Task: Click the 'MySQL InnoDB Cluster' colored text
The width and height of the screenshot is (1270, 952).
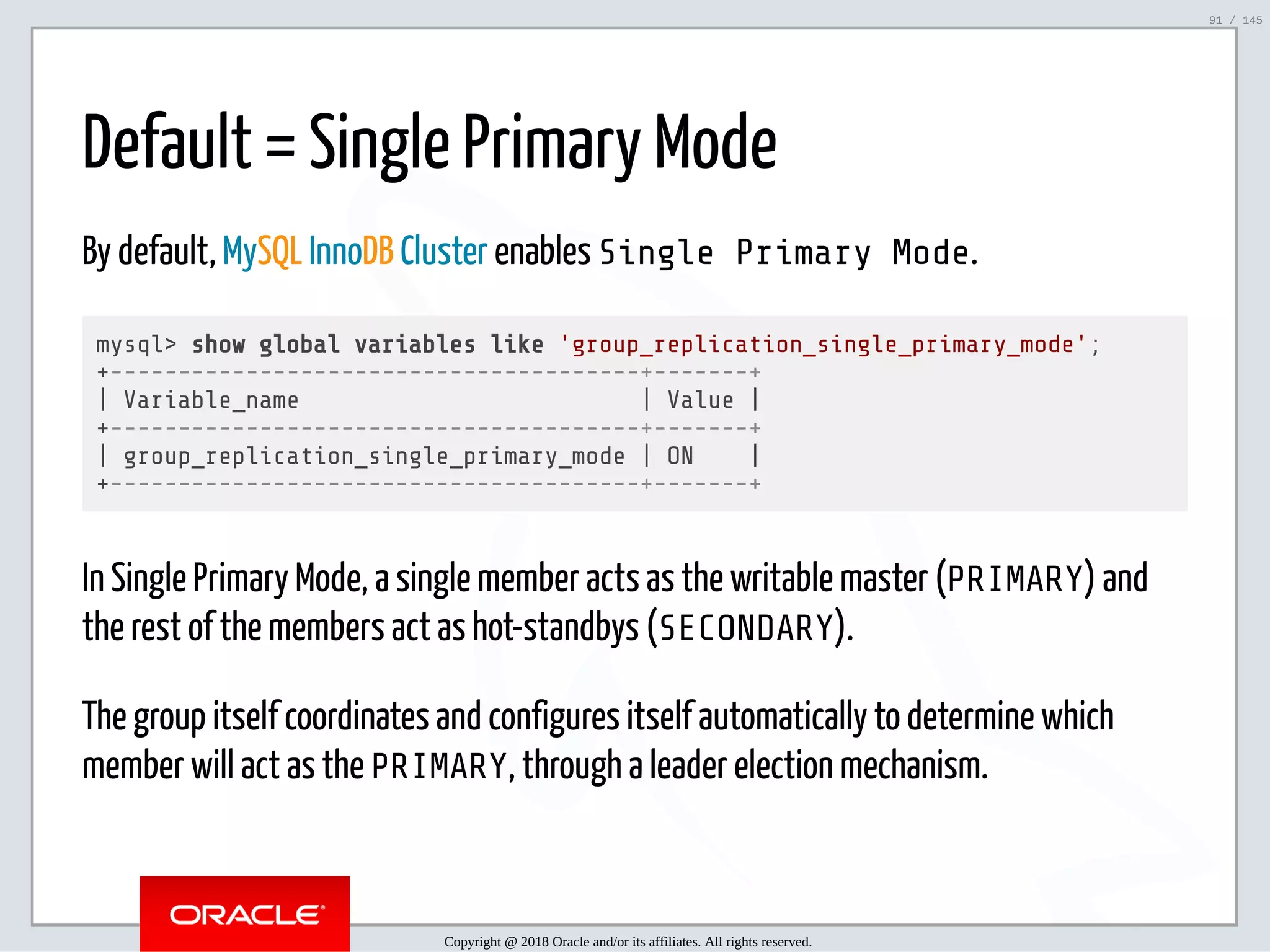Action: point(355,251)
